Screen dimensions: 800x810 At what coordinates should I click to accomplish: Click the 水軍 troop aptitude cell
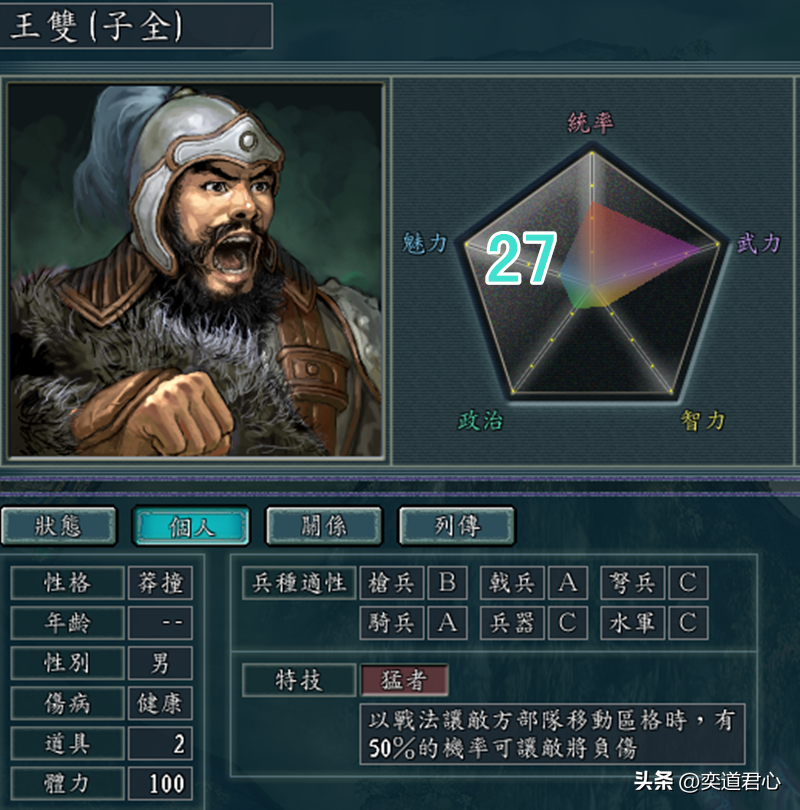[633, 623]
